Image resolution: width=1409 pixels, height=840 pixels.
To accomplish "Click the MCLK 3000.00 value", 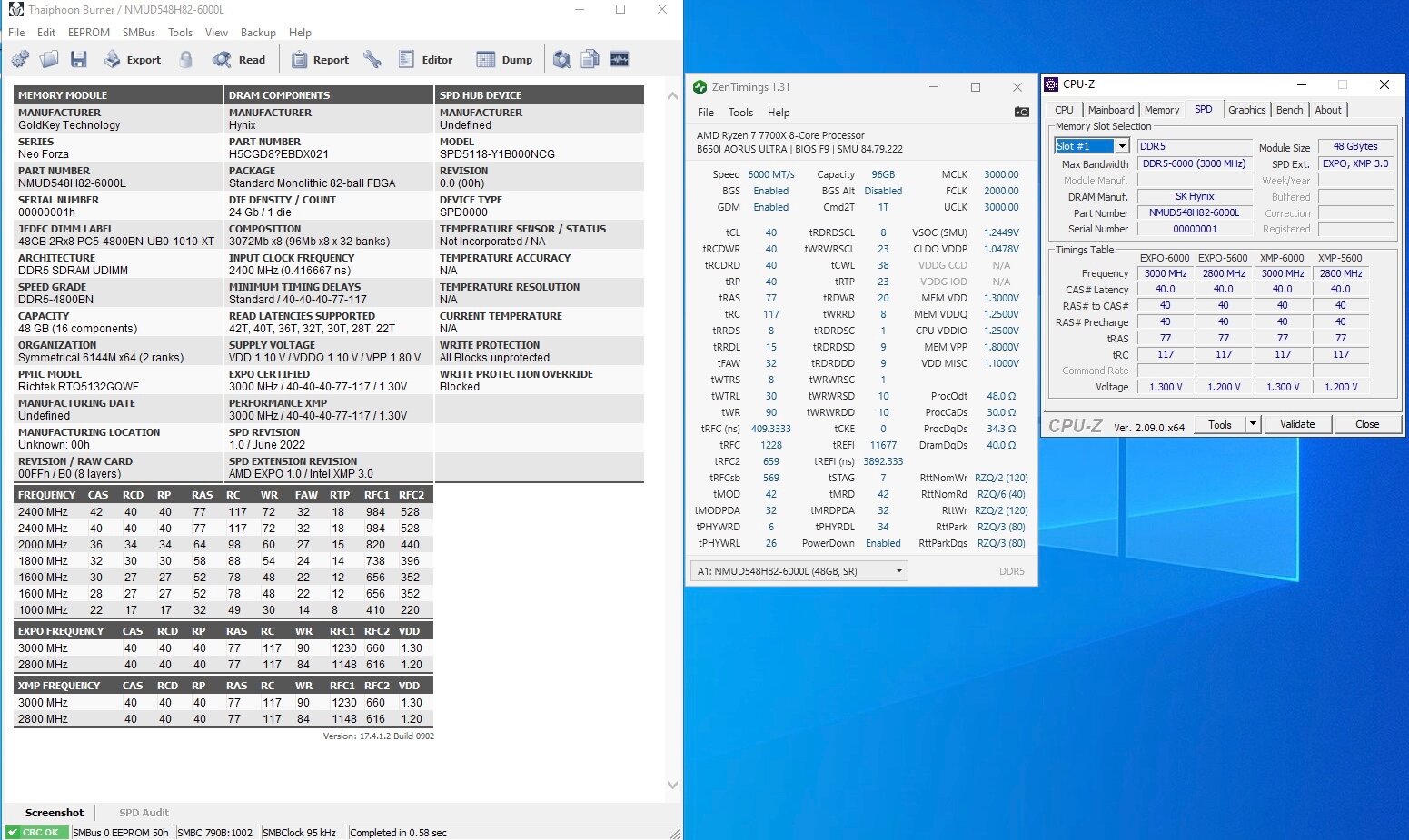I will point(1001,174).
